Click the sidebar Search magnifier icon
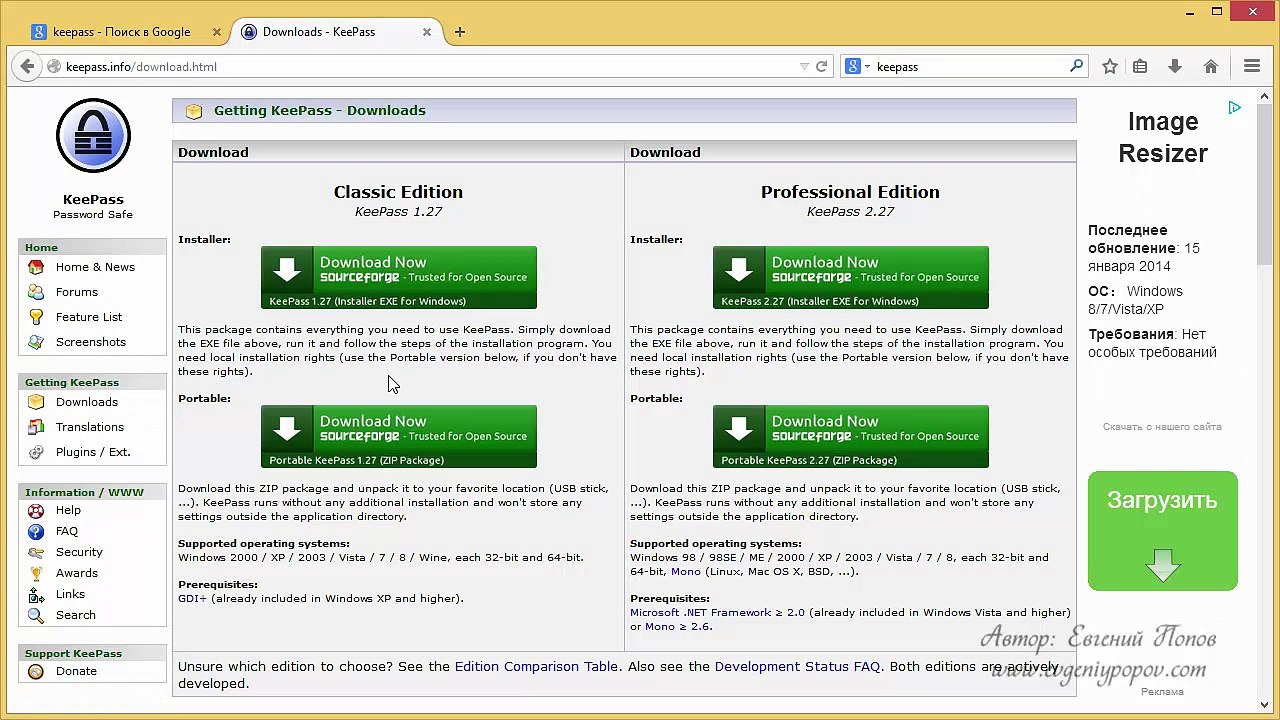This screenshot has height=720, width=1280. click(x=36, y=615)
